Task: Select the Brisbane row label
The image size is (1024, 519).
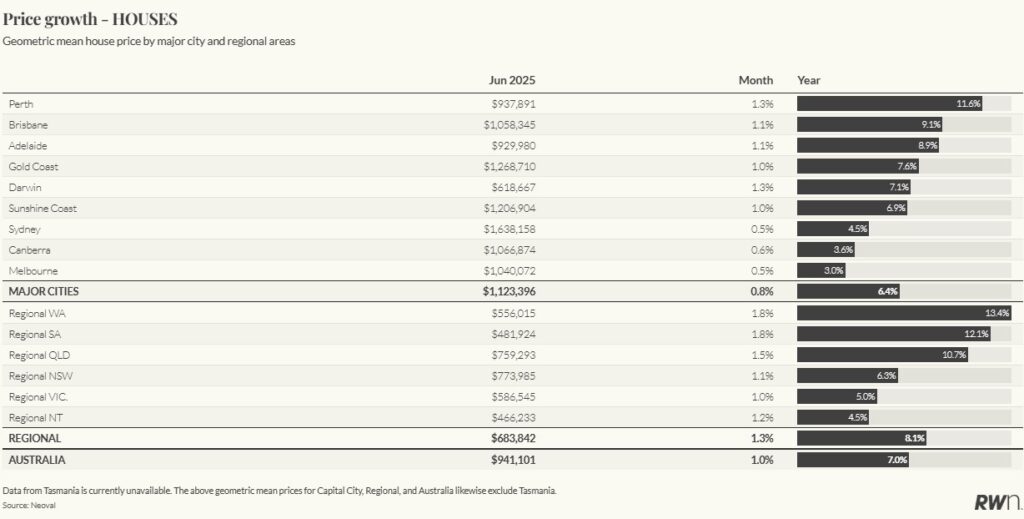Action: pos(28,125)
